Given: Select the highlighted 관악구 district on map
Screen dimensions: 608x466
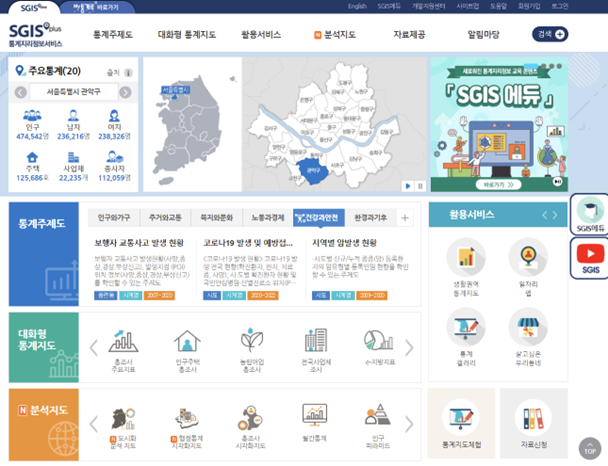Looking at the screenshot, I should pyautogui.click(x=313, y=171).
